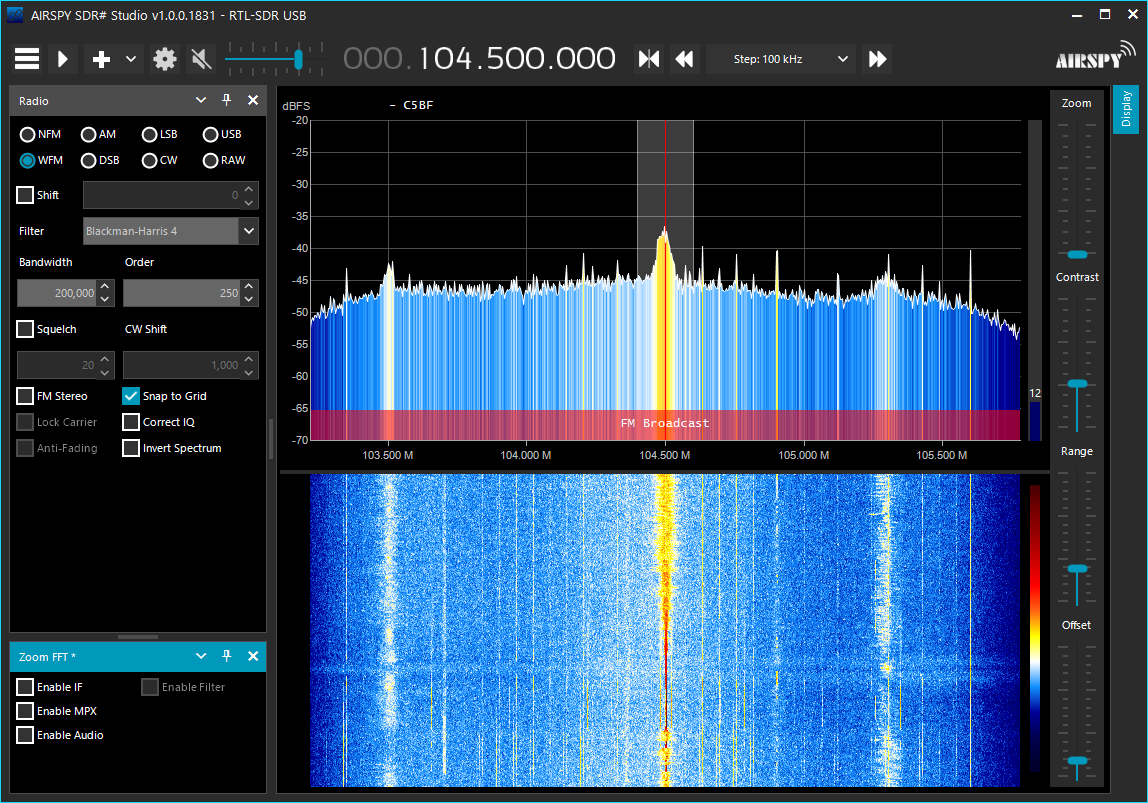Decrease Bandwidth with down arrow
1148x803 pixels.
pos(105,299)
